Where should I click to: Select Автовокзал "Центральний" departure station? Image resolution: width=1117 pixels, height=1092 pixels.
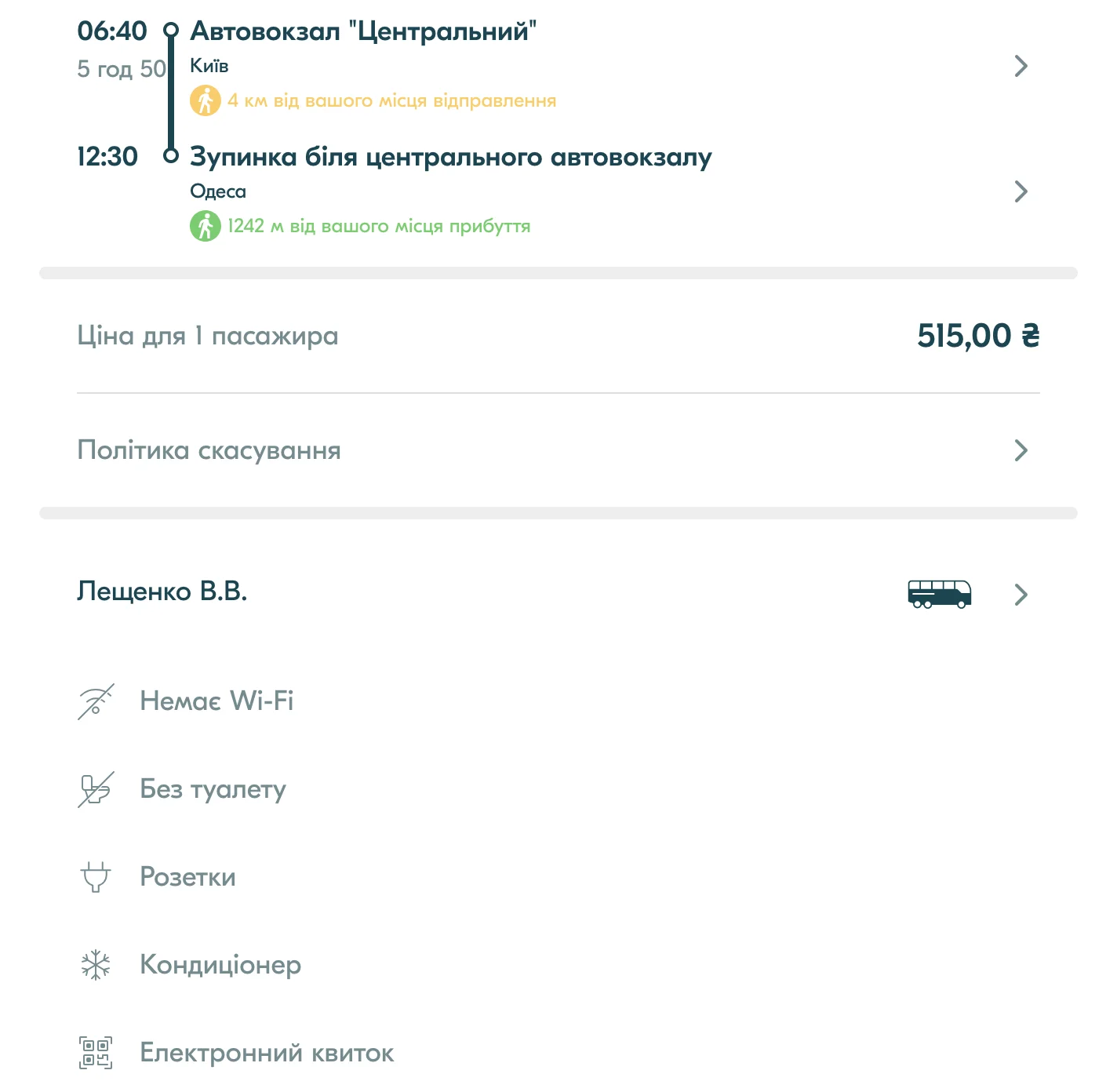point(363,31)
